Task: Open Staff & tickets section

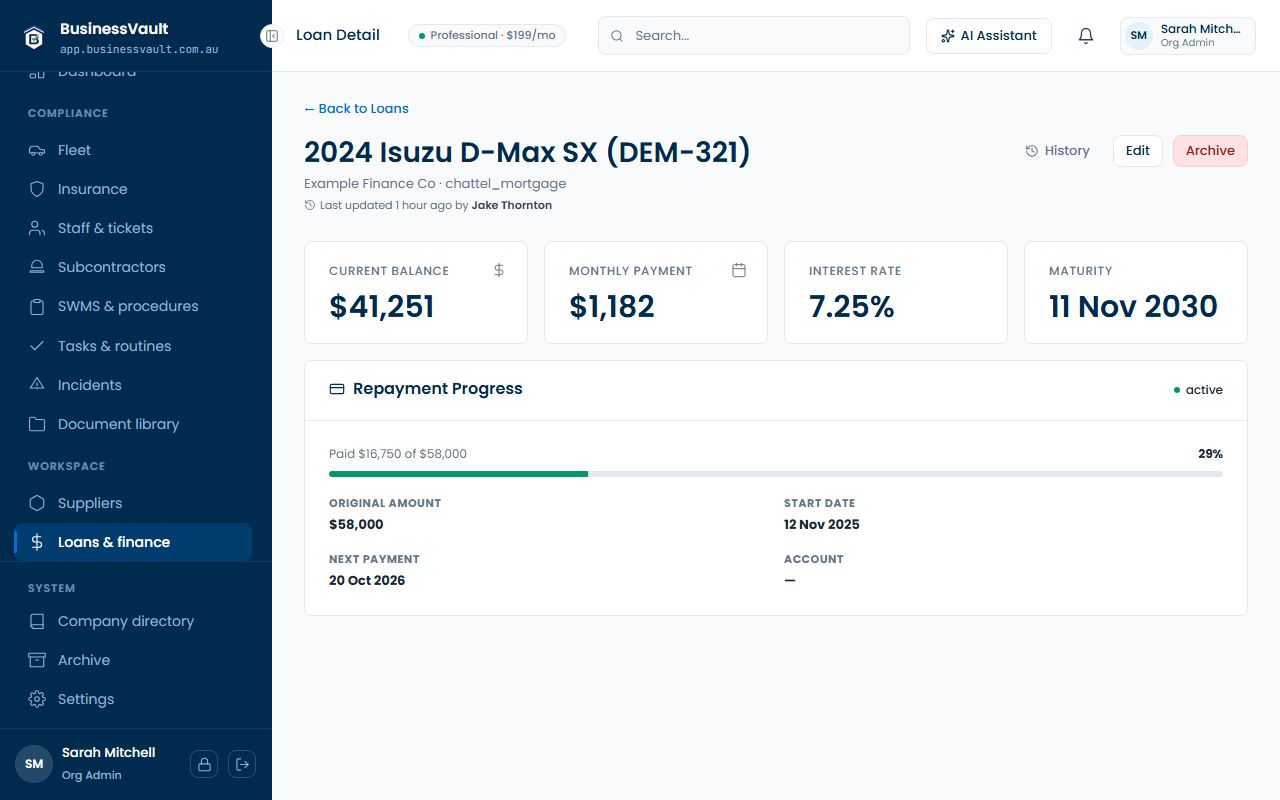Action: tap(133, 228)
